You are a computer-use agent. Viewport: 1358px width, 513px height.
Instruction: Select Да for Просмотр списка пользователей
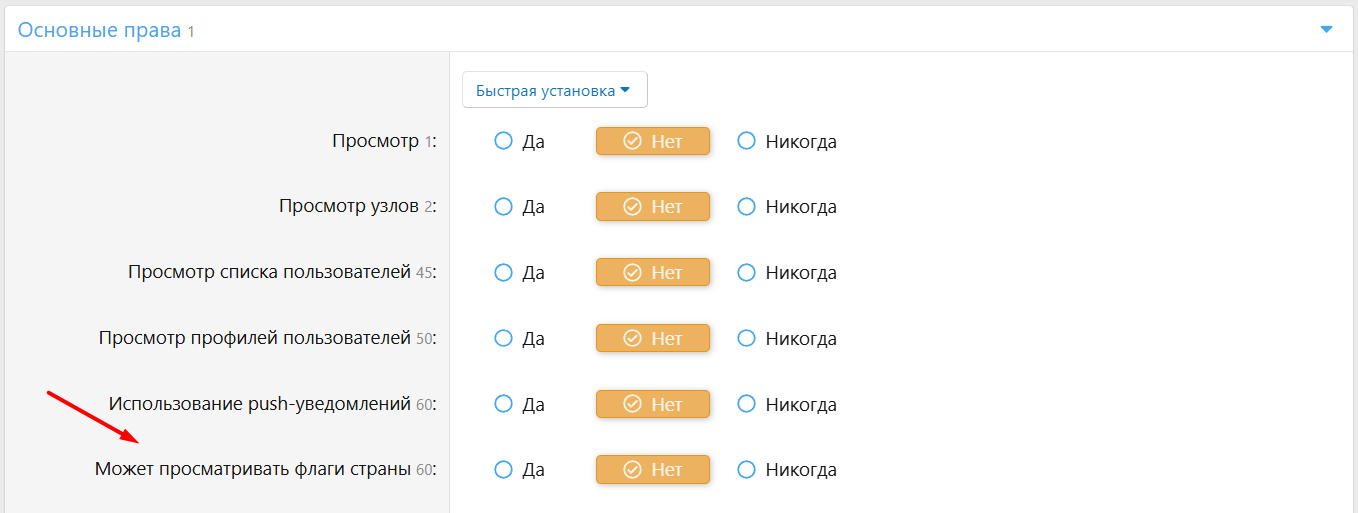coord(504,272)
